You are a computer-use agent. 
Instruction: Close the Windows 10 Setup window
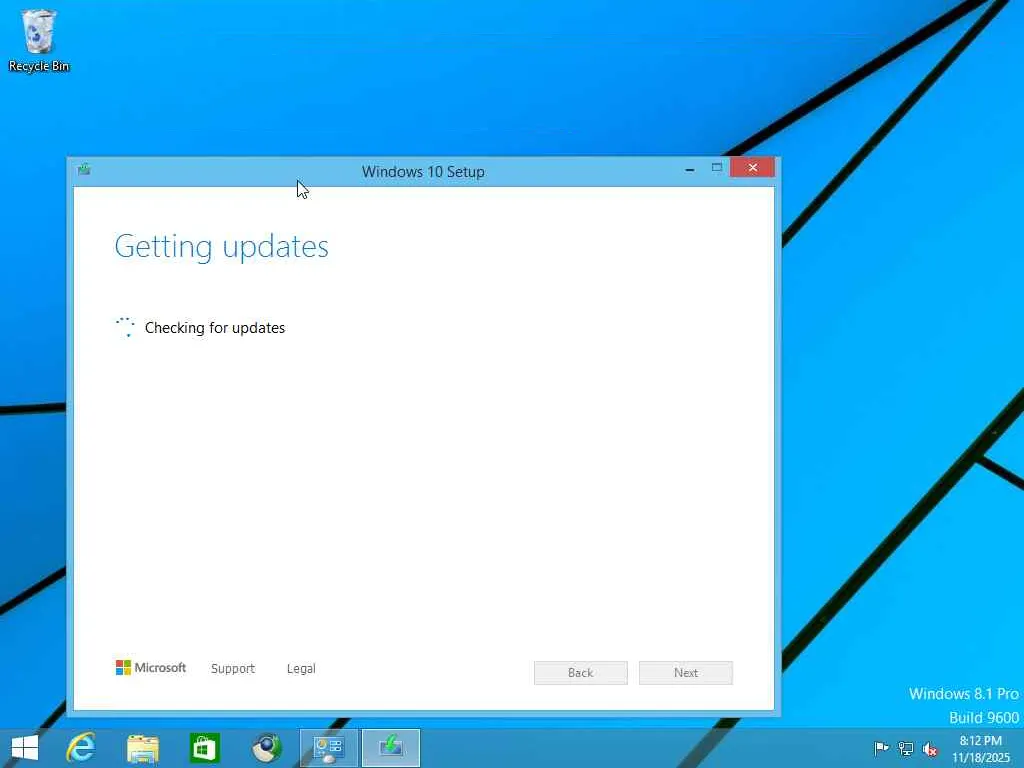752,168
